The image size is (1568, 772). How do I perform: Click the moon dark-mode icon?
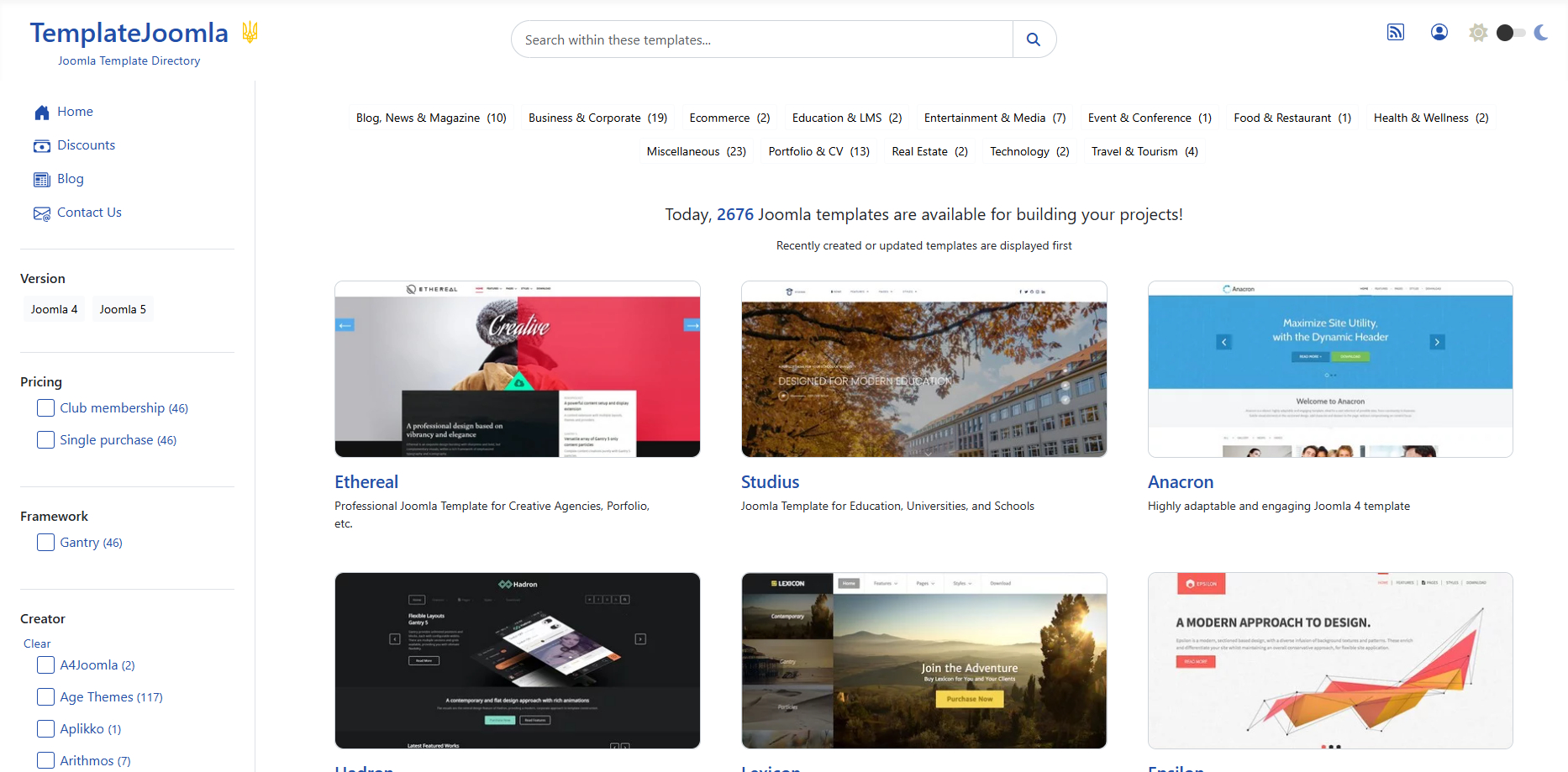(1541, 33)
